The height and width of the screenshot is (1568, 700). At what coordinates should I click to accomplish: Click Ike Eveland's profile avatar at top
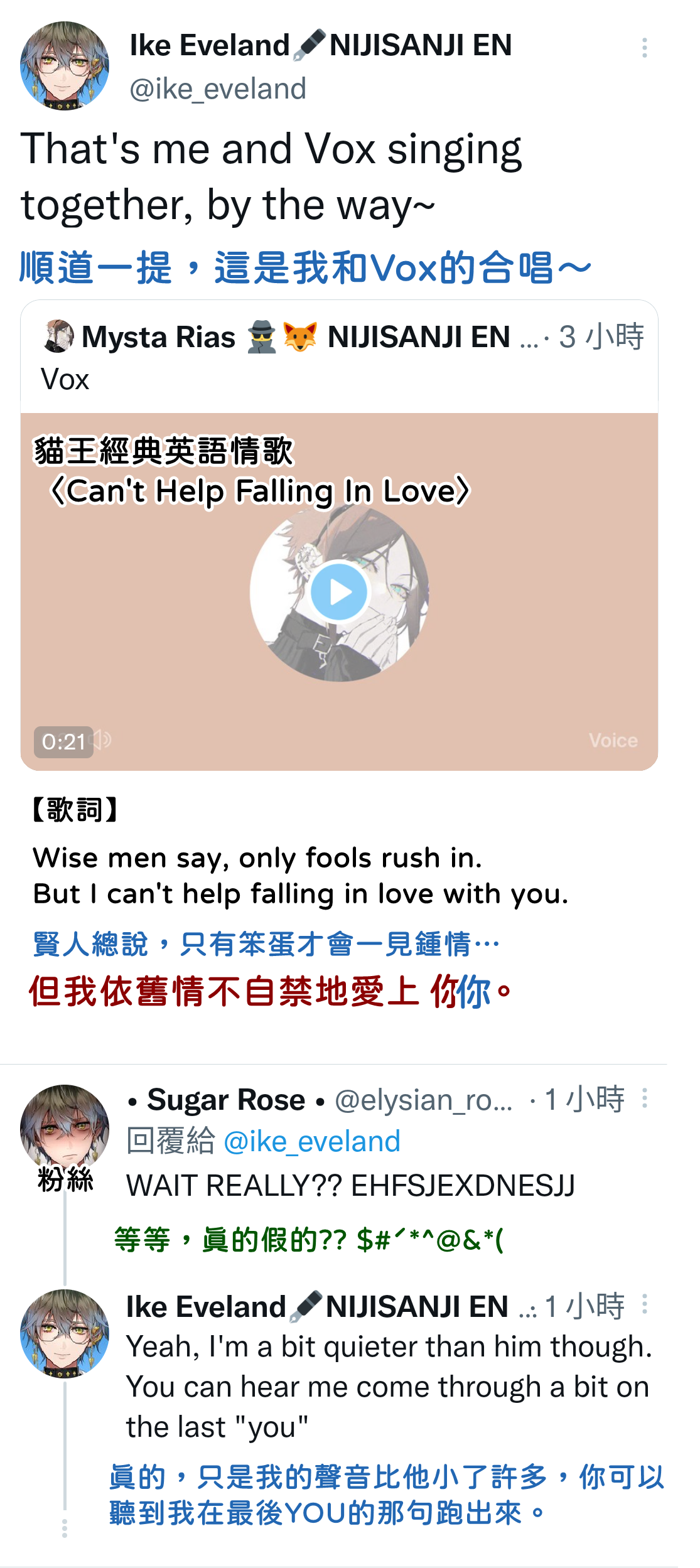(65, 66)
